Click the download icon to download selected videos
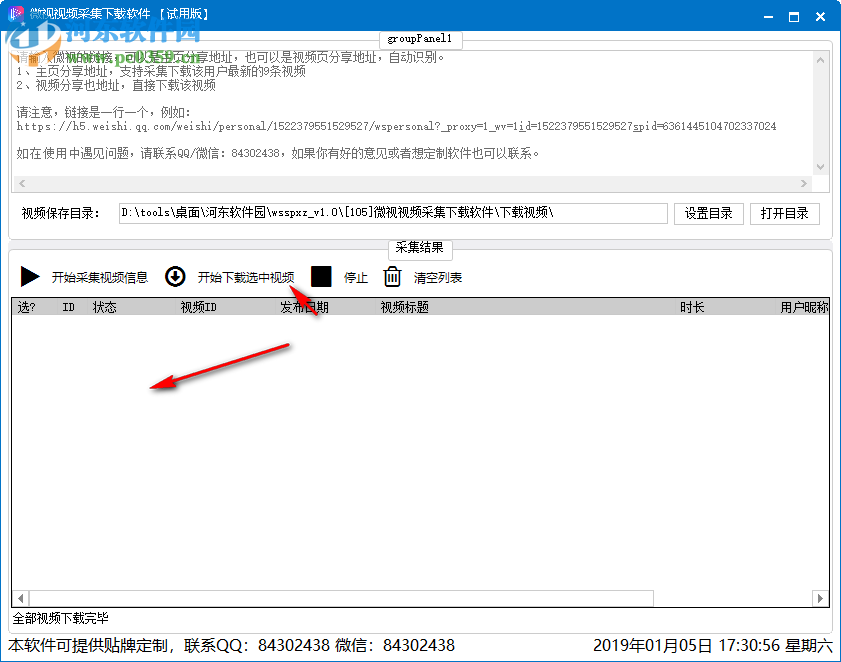 pyautogui.click(x=175, y=277)
